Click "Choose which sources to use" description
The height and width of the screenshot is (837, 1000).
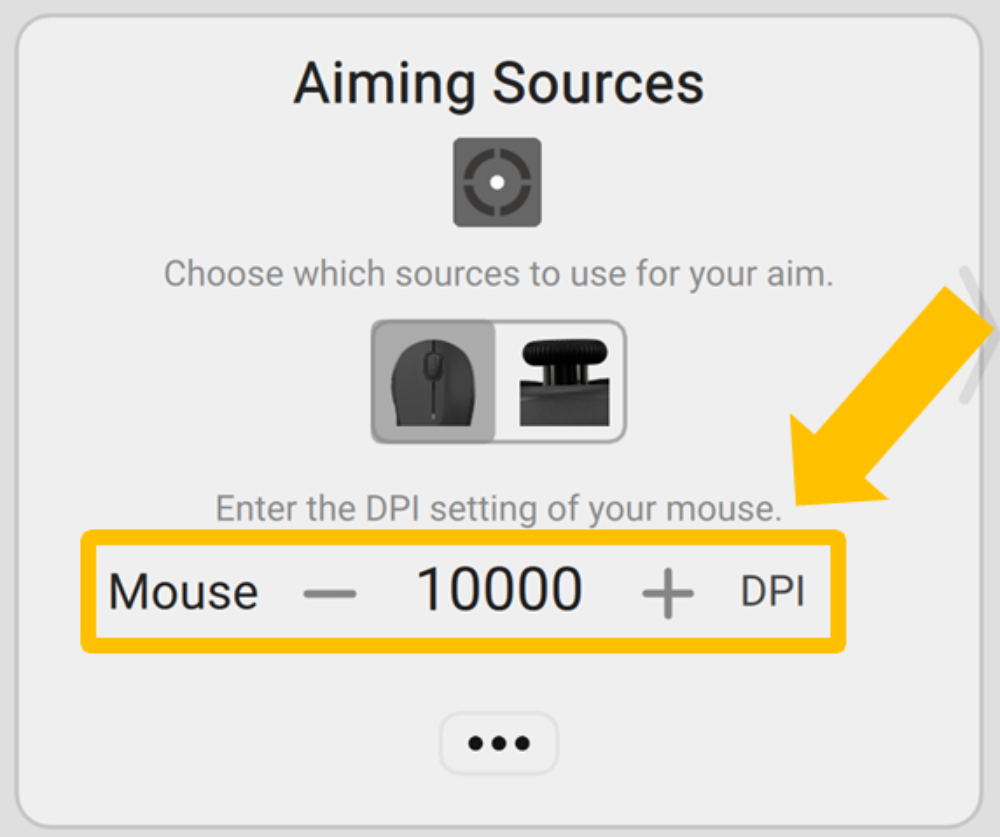(498, 273)
